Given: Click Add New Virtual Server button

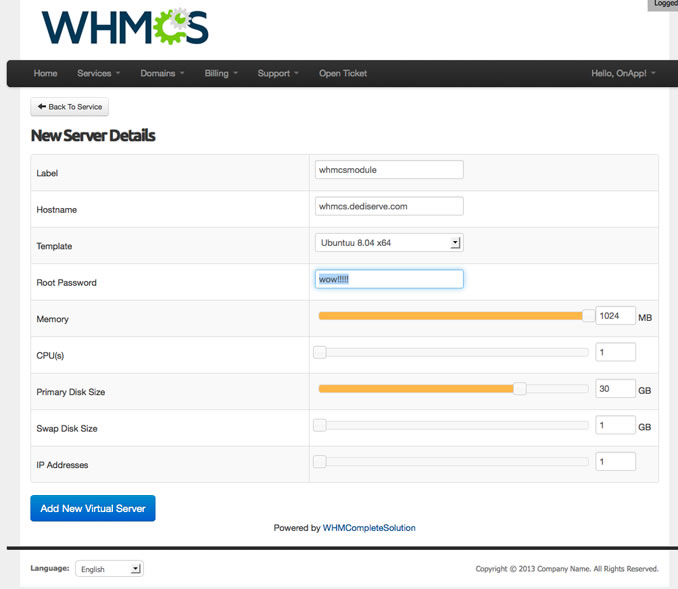Looking at the screenshot, I should pyautogui.click(x=93, y=508).
